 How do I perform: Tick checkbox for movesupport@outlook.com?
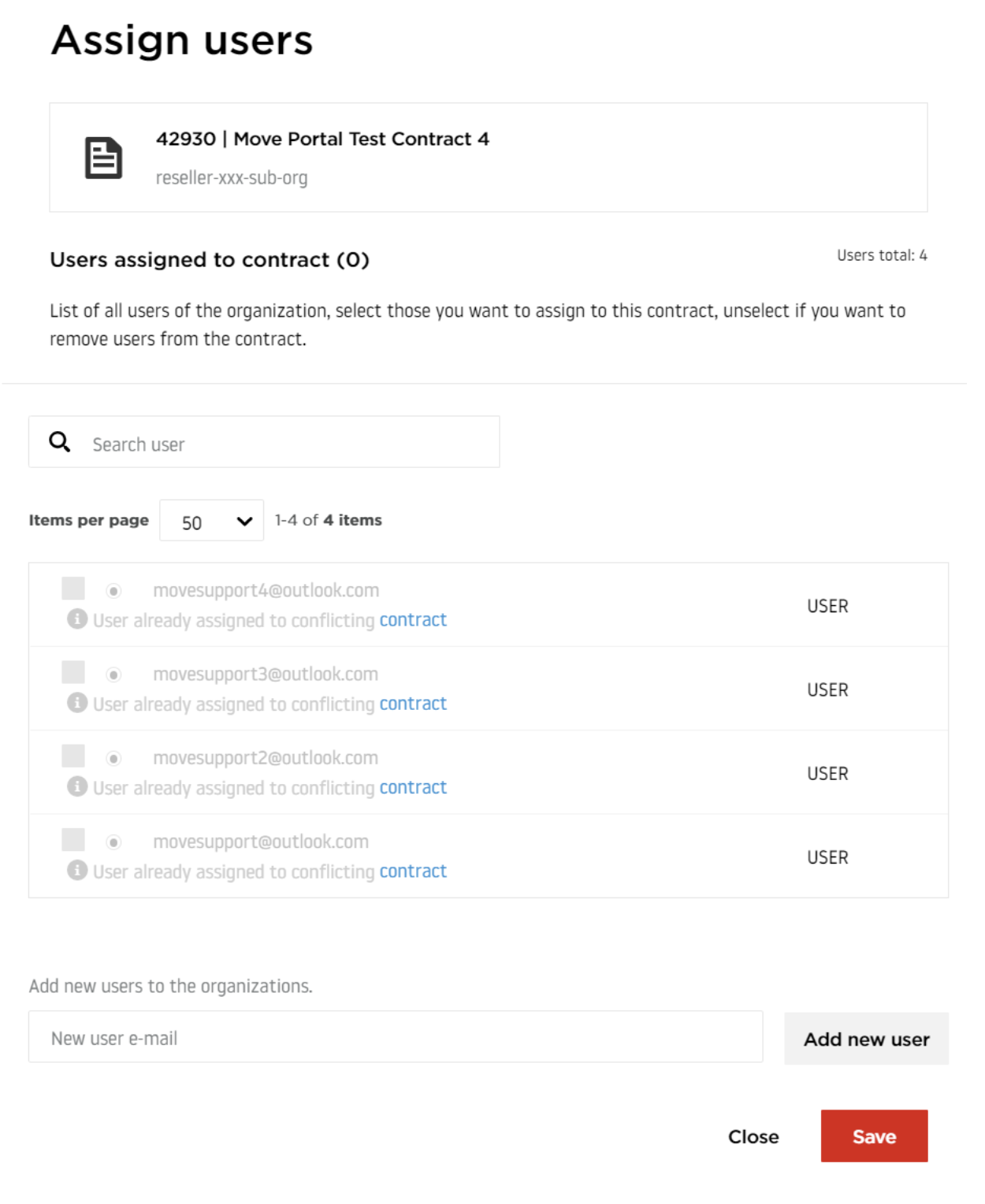[x=73, y=840]
